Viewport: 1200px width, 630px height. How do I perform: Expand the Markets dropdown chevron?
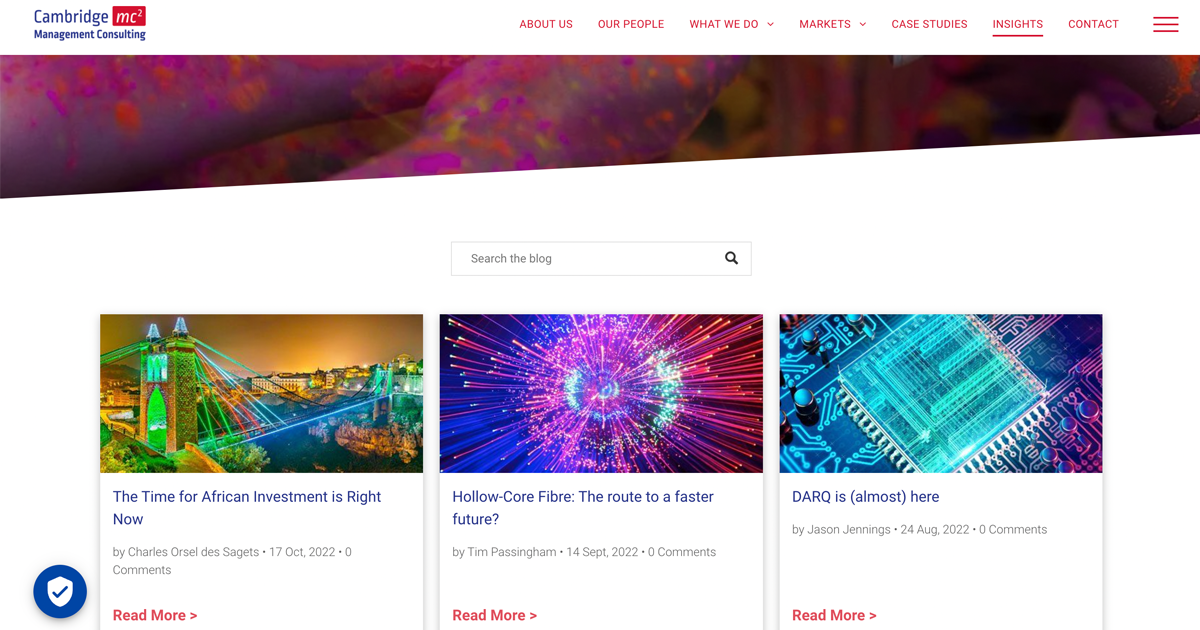tap(862, 25)
